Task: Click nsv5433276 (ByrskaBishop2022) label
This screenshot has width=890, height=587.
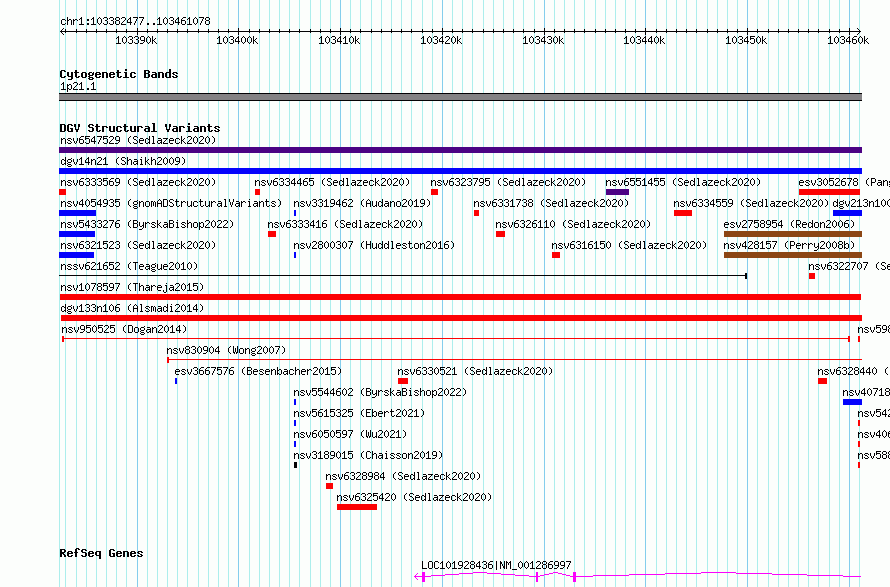Action: [147, 224]
